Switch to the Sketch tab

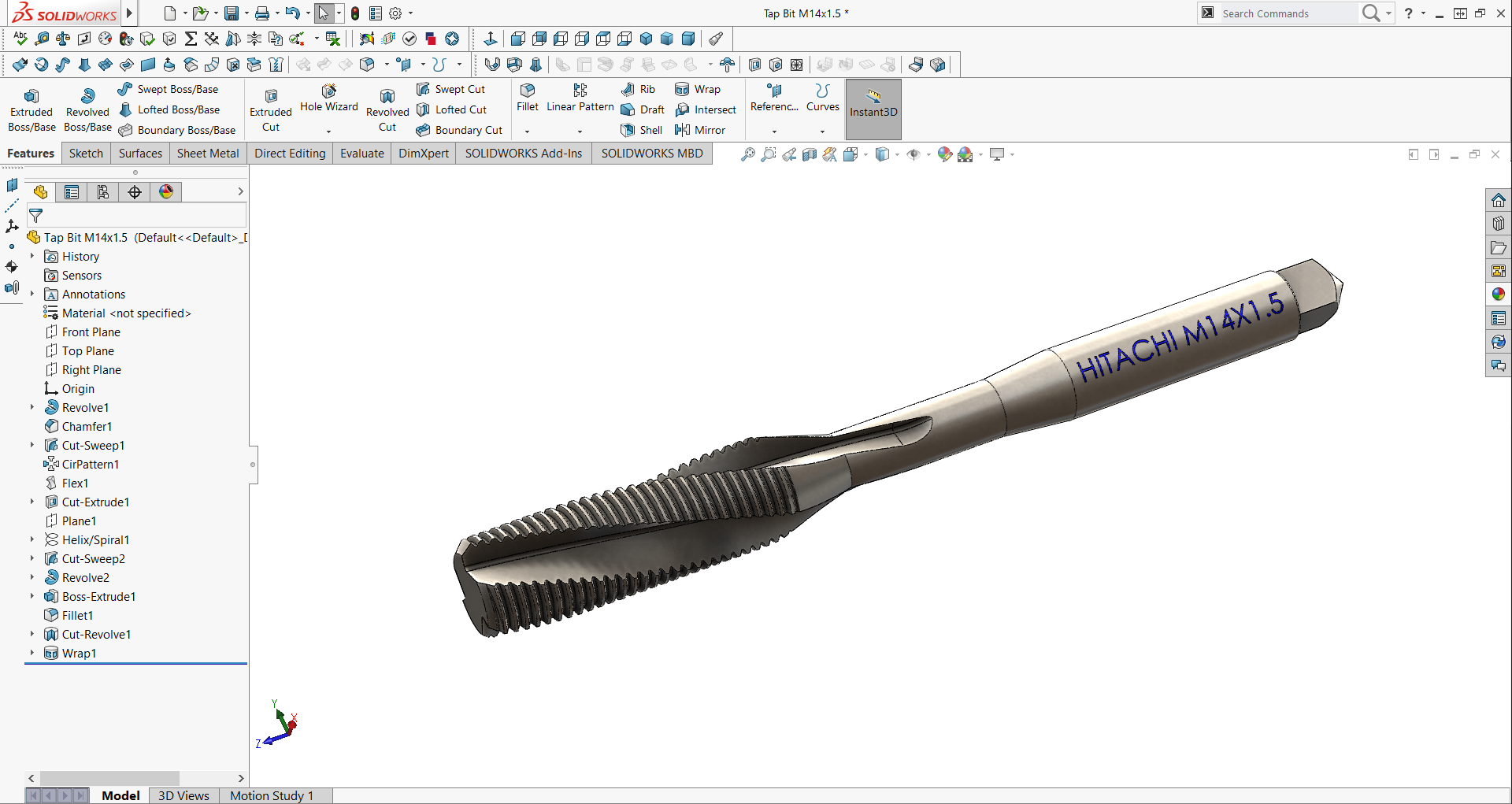[x=86, y=154]
